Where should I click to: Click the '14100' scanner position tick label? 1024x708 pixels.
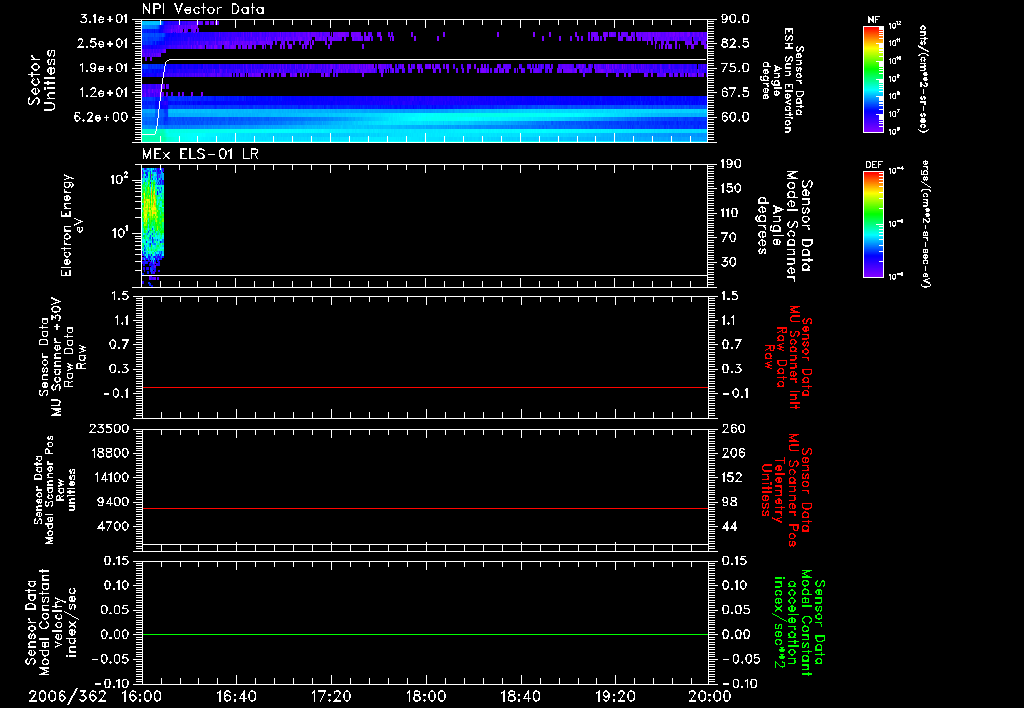click(108, 477)
